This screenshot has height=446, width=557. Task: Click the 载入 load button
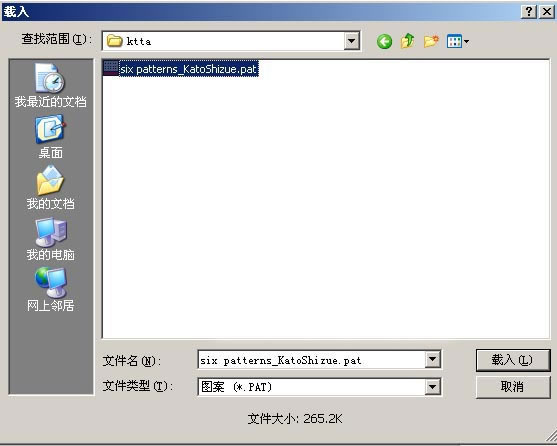pos(513,360)
